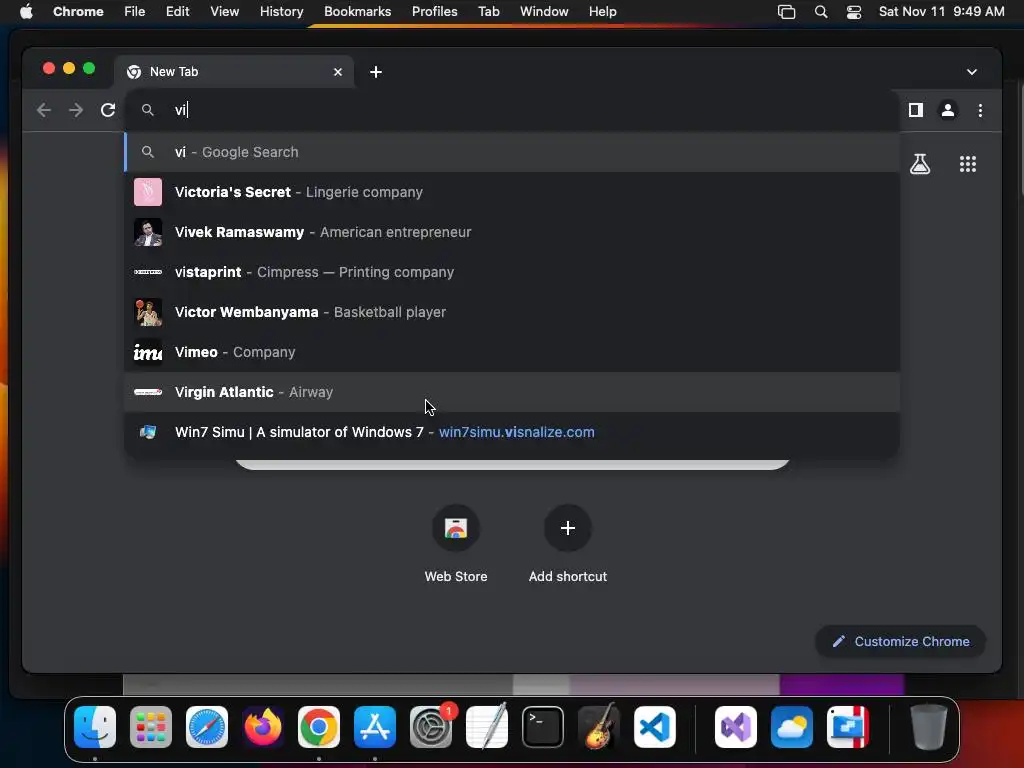This screenshot has width=1024, height=768.
Task: Open the Bookmarks menu
Action: pyautogui.click(x=357, y=12)
